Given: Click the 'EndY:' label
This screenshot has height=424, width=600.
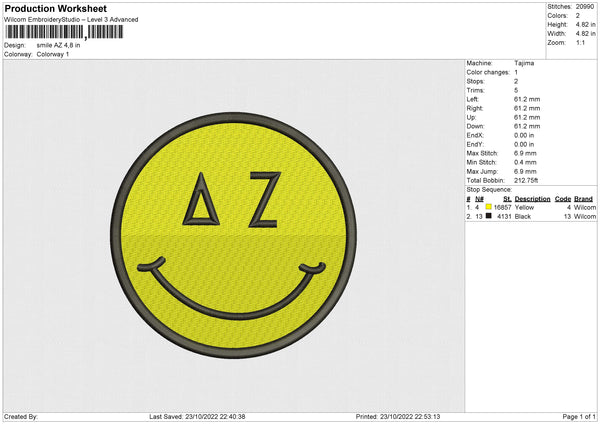Looking at the screenshot, I should (475, 144).
